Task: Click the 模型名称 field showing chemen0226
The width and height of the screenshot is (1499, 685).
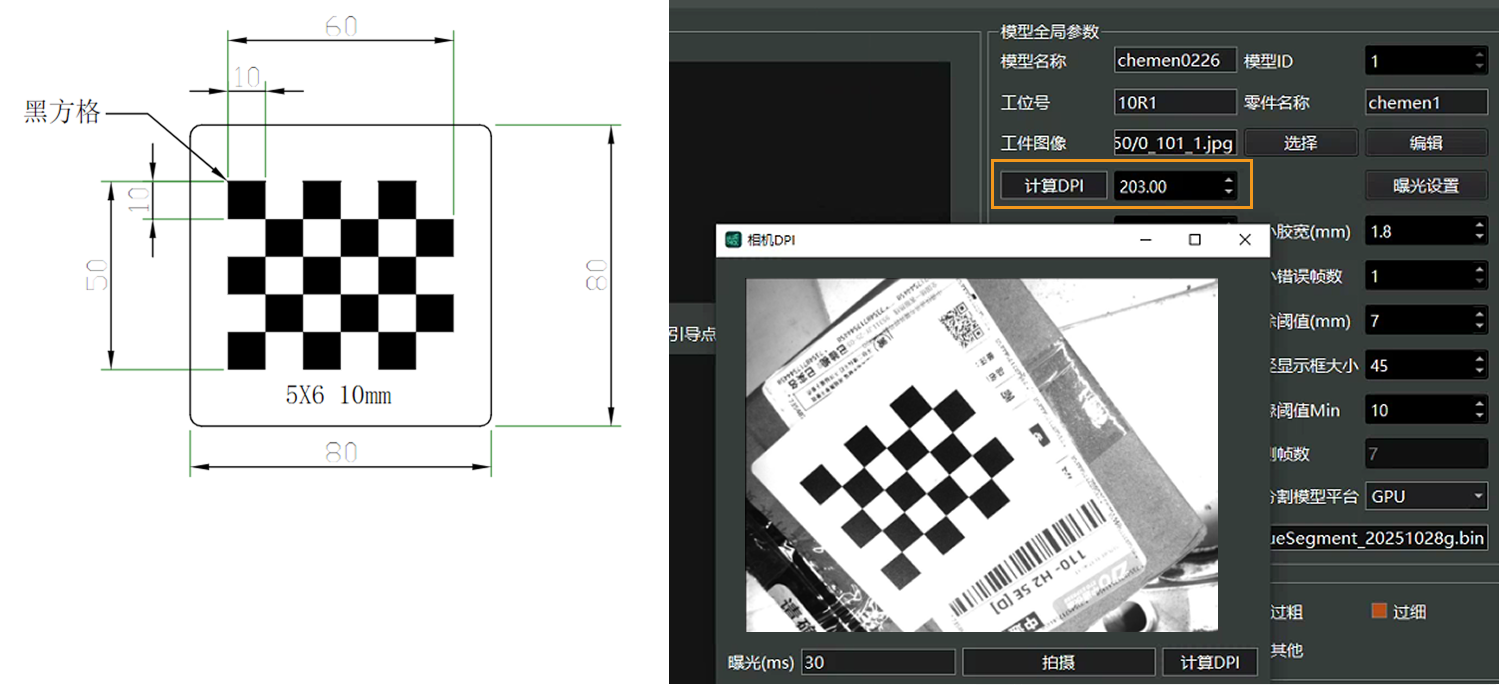Action: pos(1175,61)
